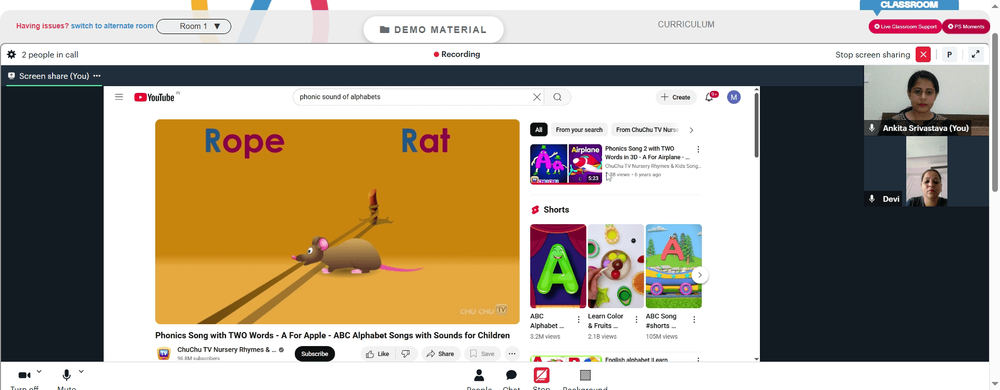Select the 'From your search' filter chip
The height and width of the screenshot is (390, 1000).
pyautogui.click(x=579, y=130)
